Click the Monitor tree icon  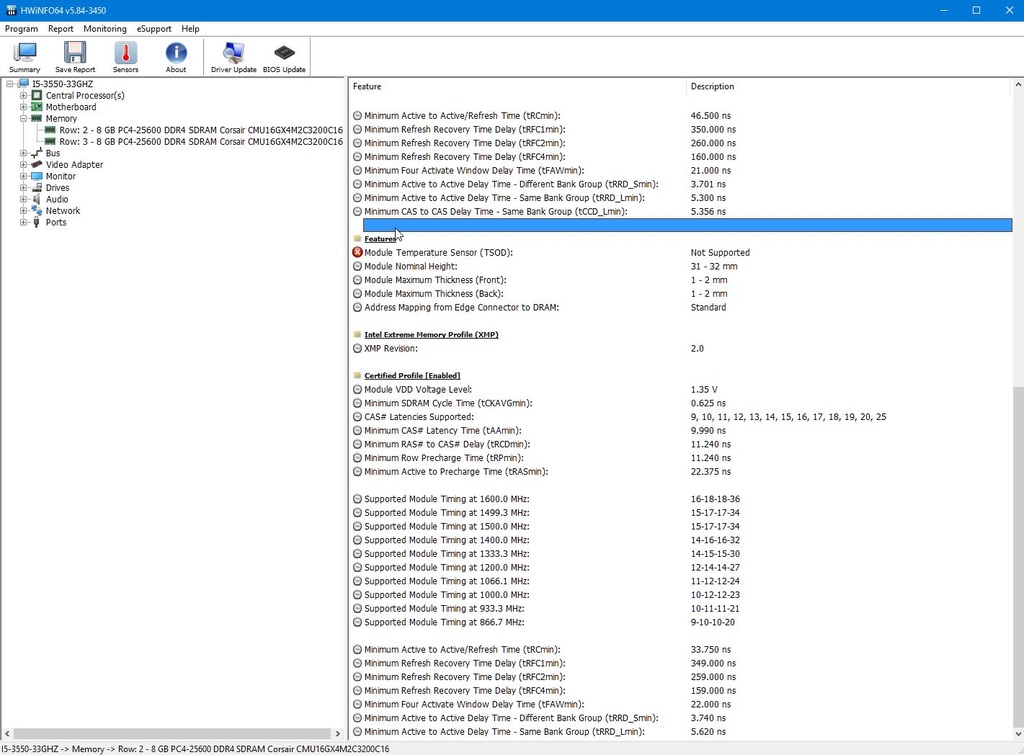coord(37,176)
